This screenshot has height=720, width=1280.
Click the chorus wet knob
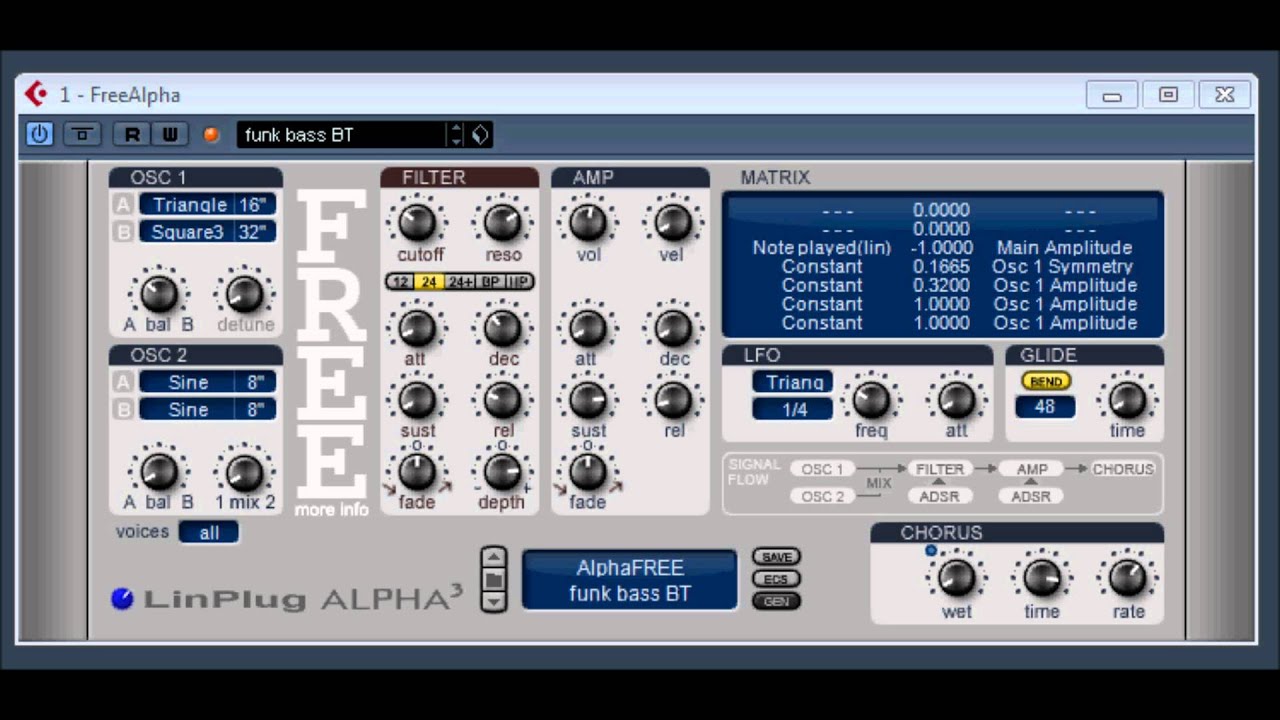[x=956, y=578]
